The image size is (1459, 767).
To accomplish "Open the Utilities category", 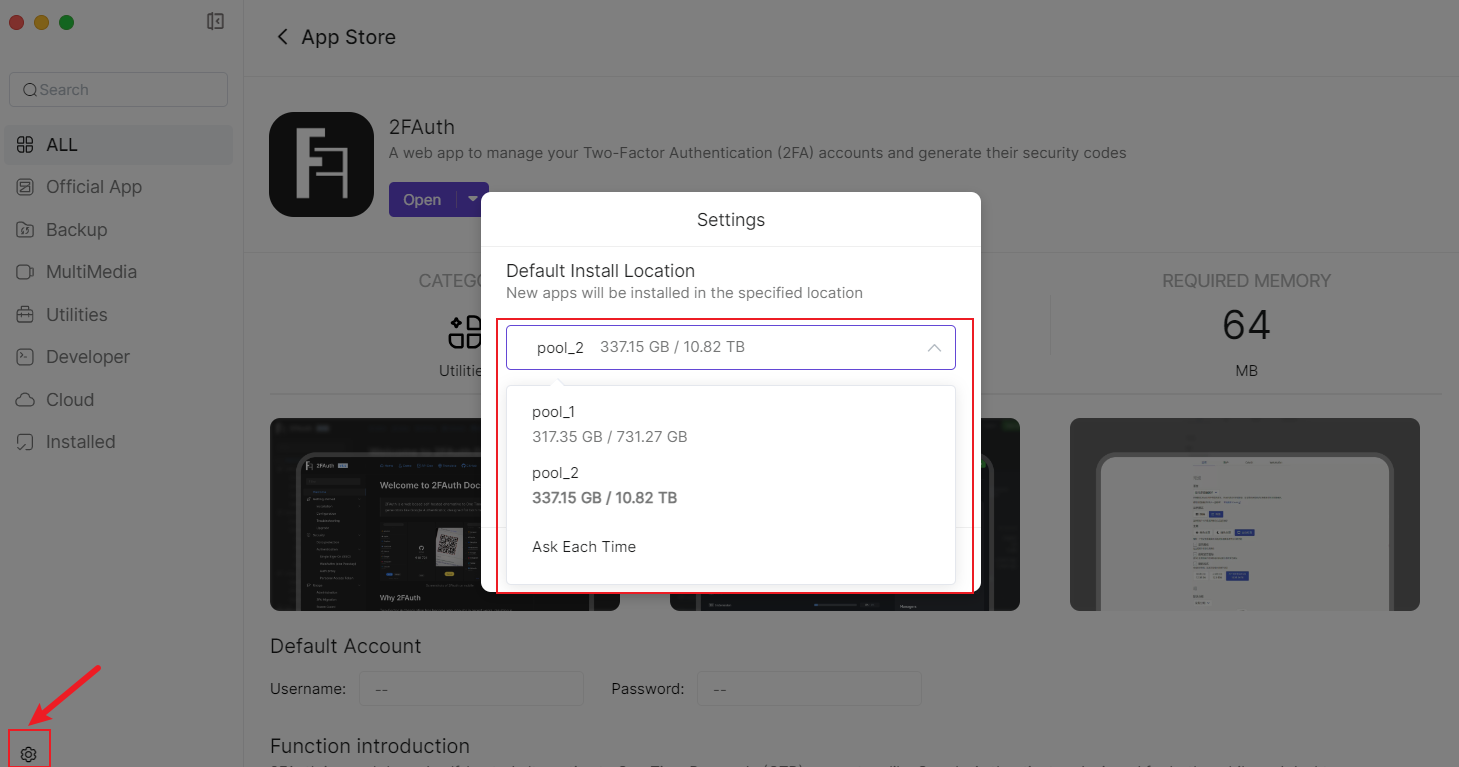I will 76,315.
